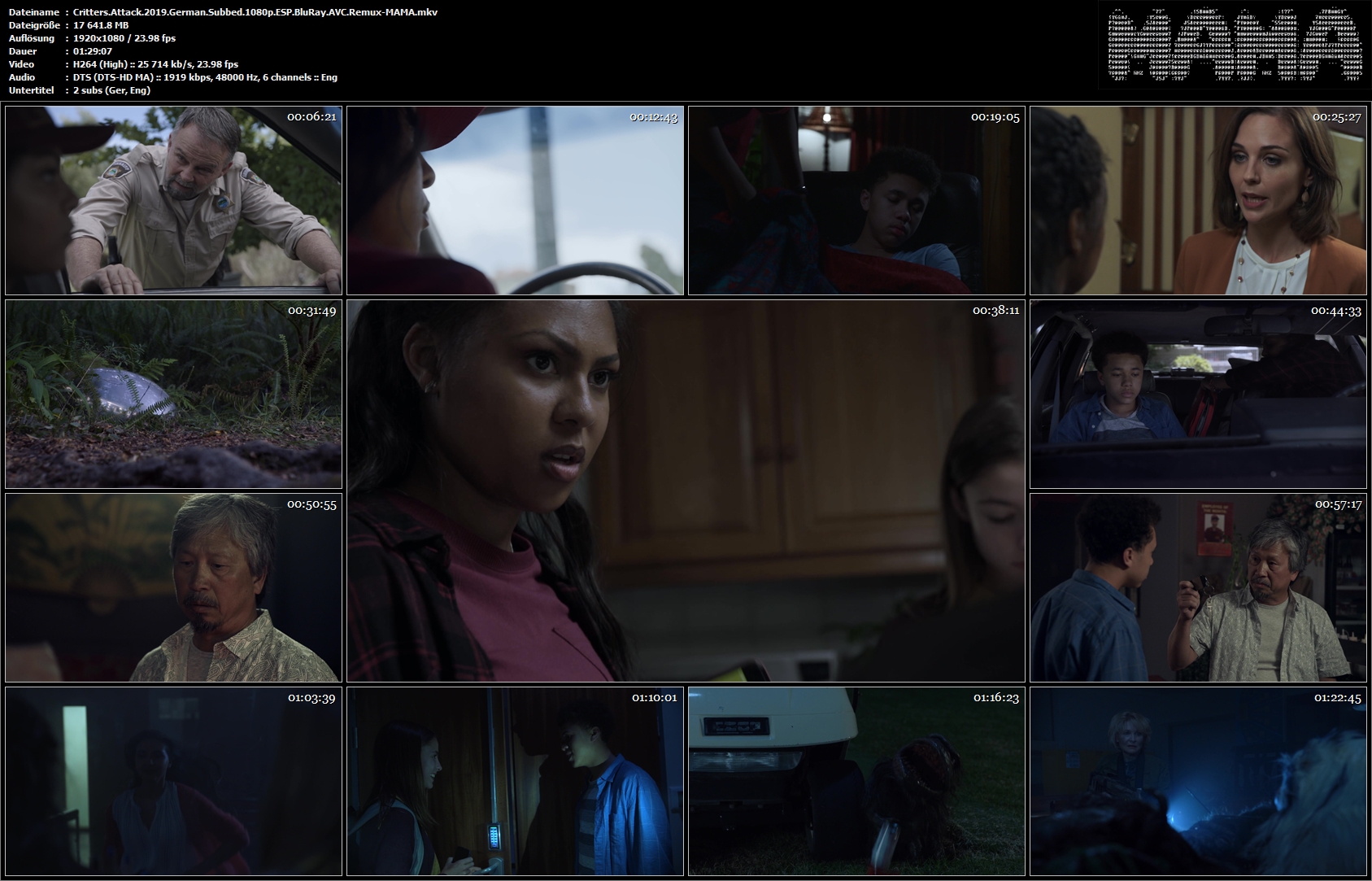Open the thumbnail stamped 00:50:55
1372x881 pixels.
pyautogui.click(x=173, y=587)
